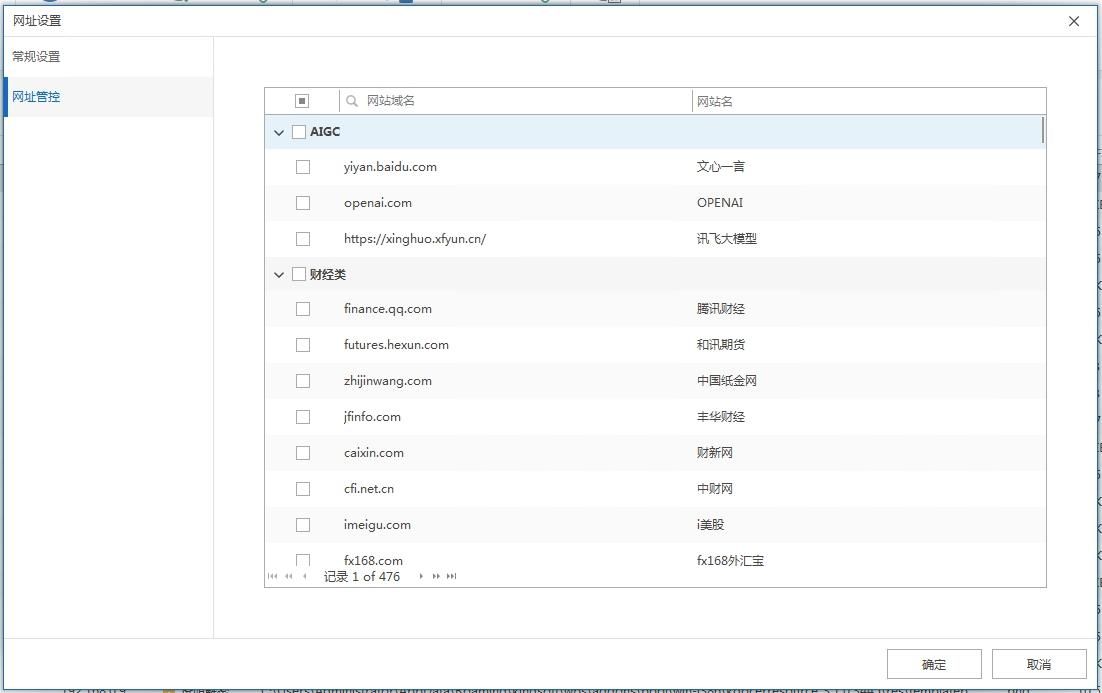The height and width of the screenshot is (693, 1102).
Task: Click the 中国纸金网 site name
Action: pos(727,381)
